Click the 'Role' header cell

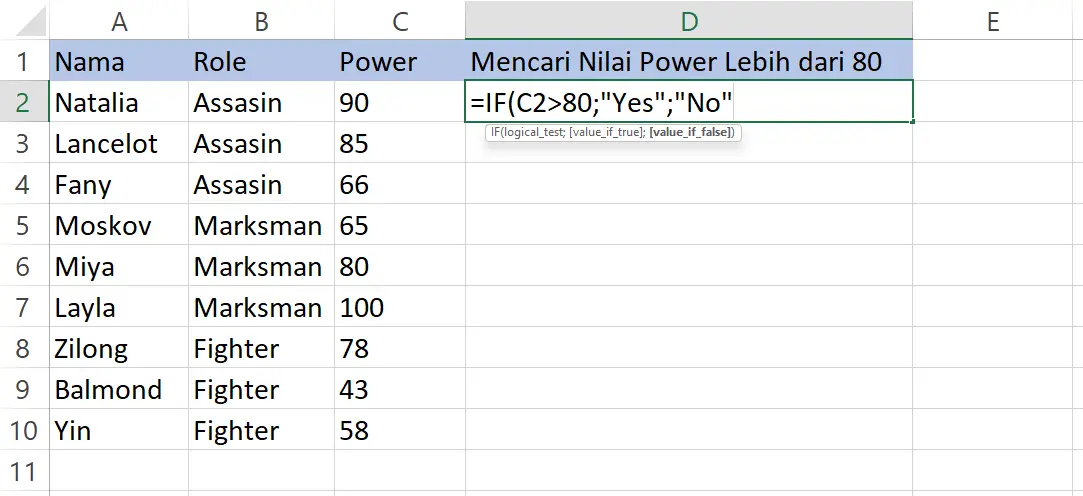tap(261, 61)
